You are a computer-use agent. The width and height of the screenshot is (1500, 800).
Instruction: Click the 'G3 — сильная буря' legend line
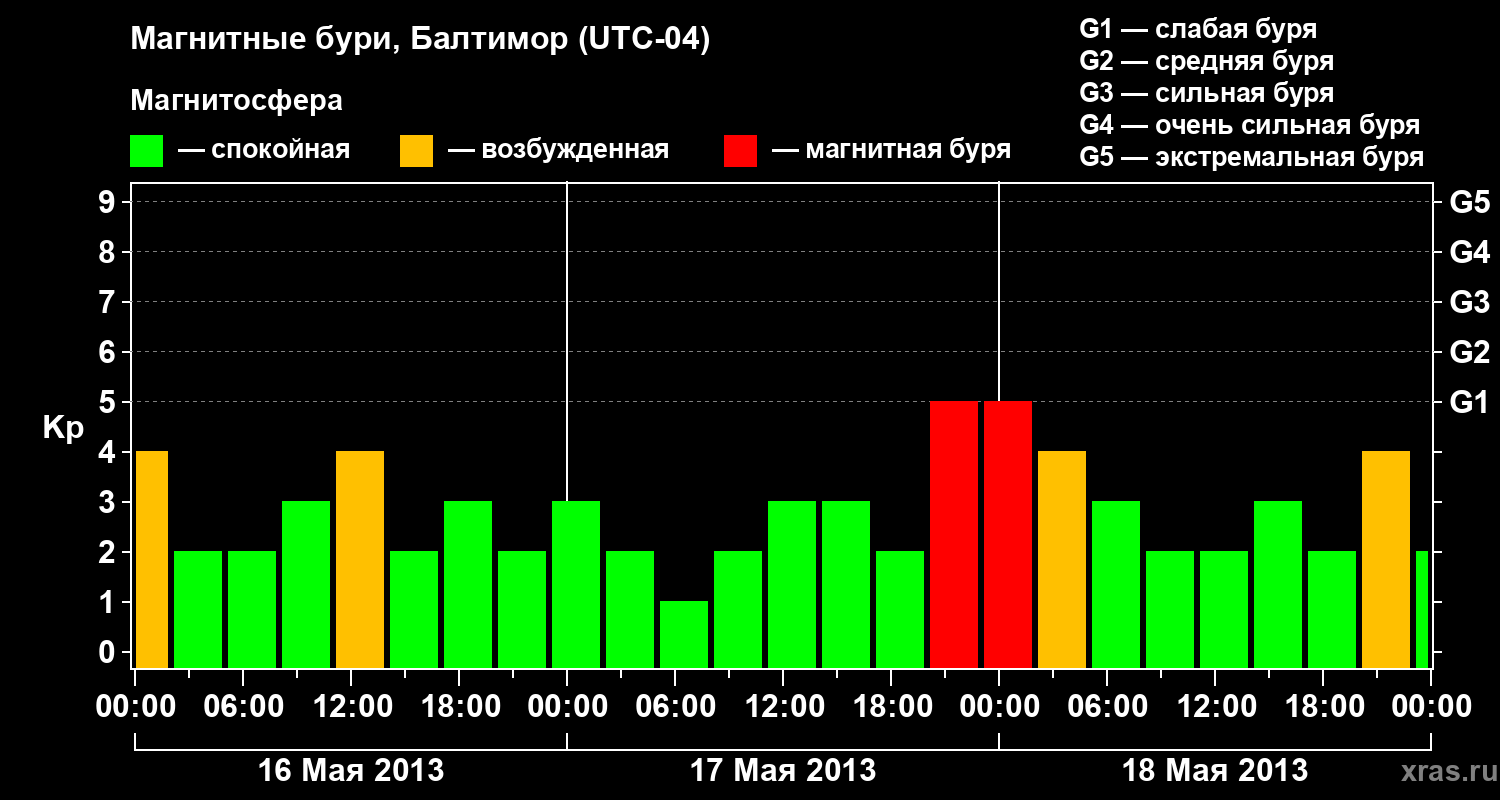click(x=1207, y=93)
